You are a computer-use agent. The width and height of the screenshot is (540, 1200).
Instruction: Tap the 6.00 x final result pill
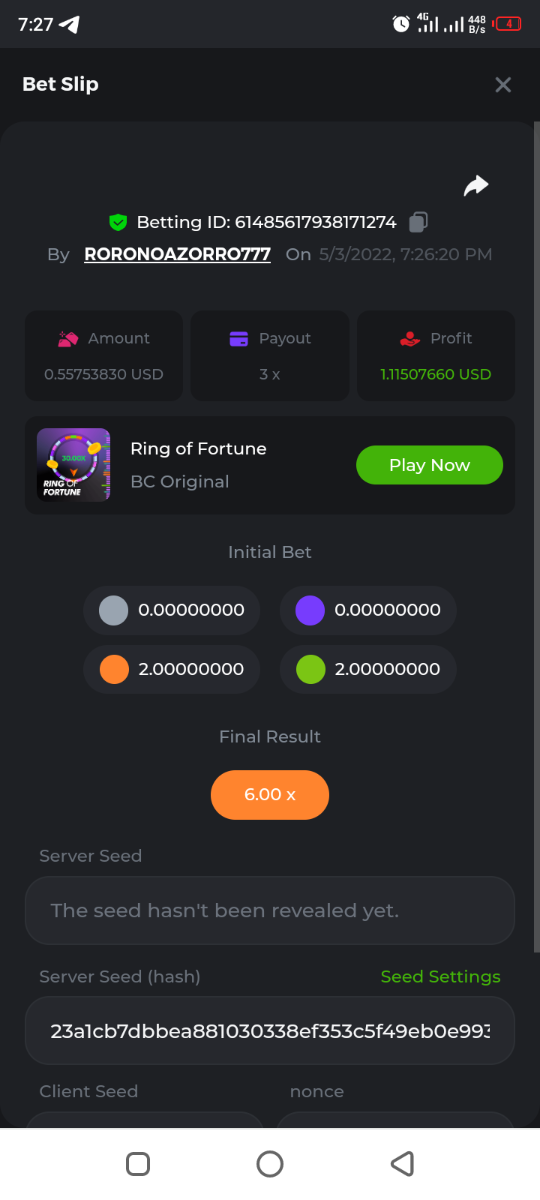(270, 794)
